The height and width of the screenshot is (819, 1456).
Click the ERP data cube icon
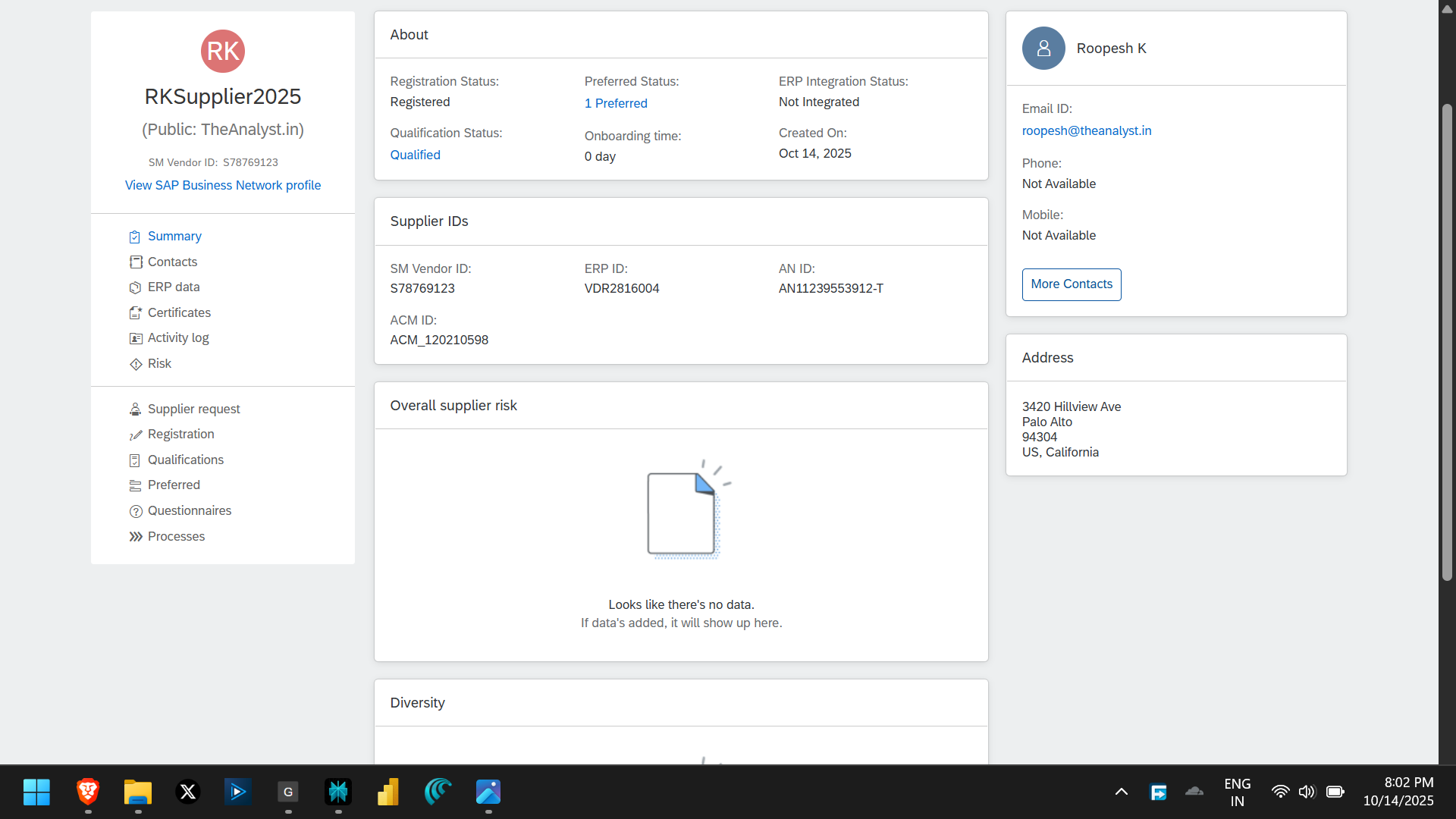pyautogui.click(x=135, y=287)
